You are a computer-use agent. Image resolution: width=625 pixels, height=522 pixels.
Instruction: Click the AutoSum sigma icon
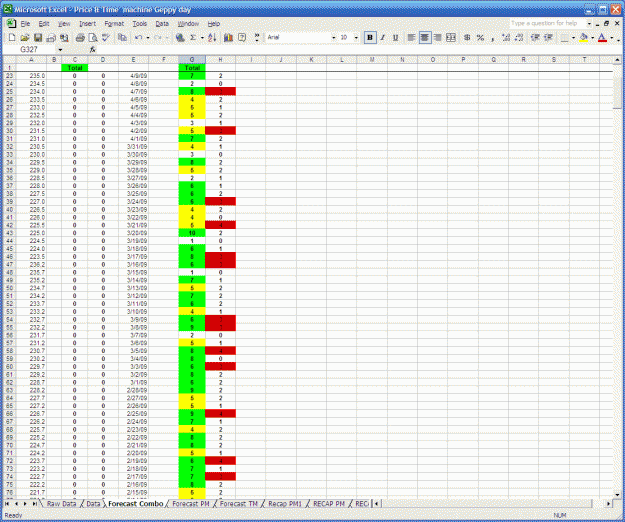point(193,37)
